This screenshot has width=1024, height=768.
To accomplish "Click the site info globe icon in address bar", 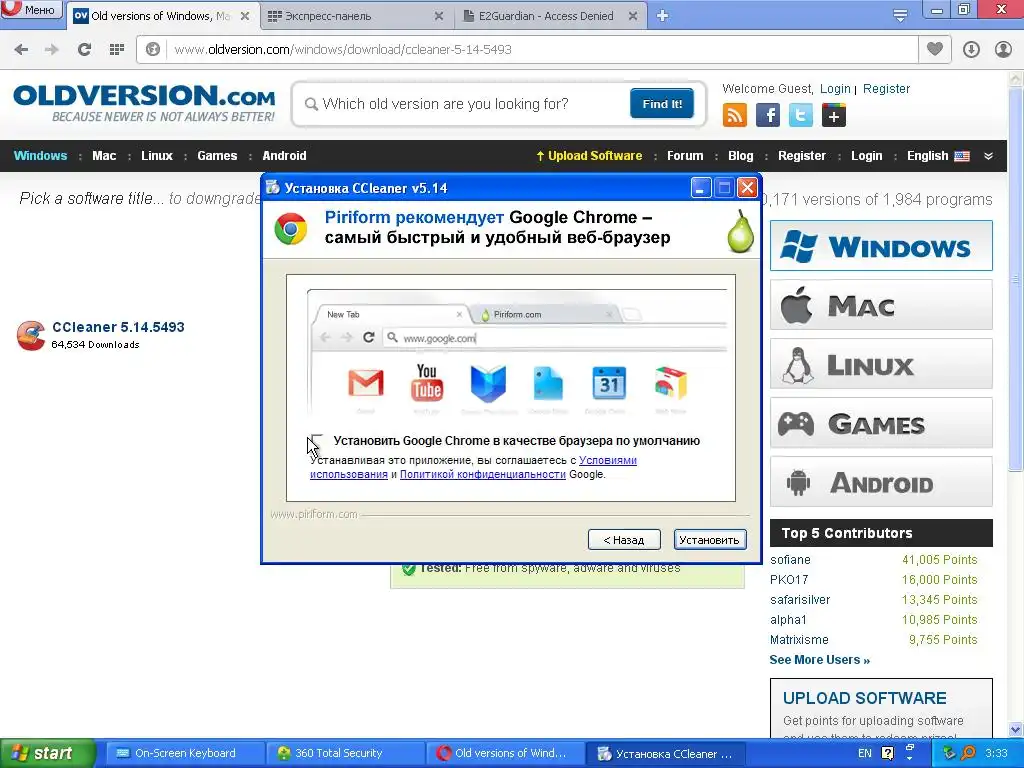I will 153,49.
